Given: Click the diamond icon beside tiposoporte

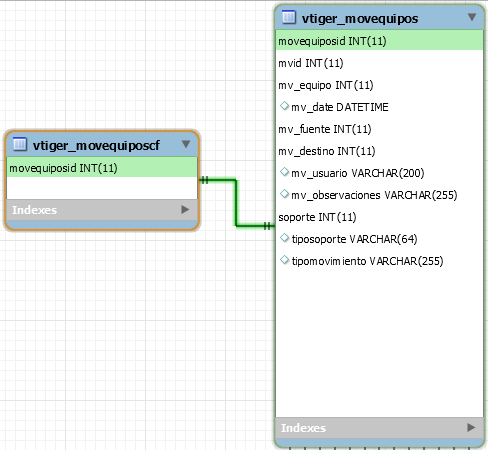Looking at the screenshot, I should point(284,238).
